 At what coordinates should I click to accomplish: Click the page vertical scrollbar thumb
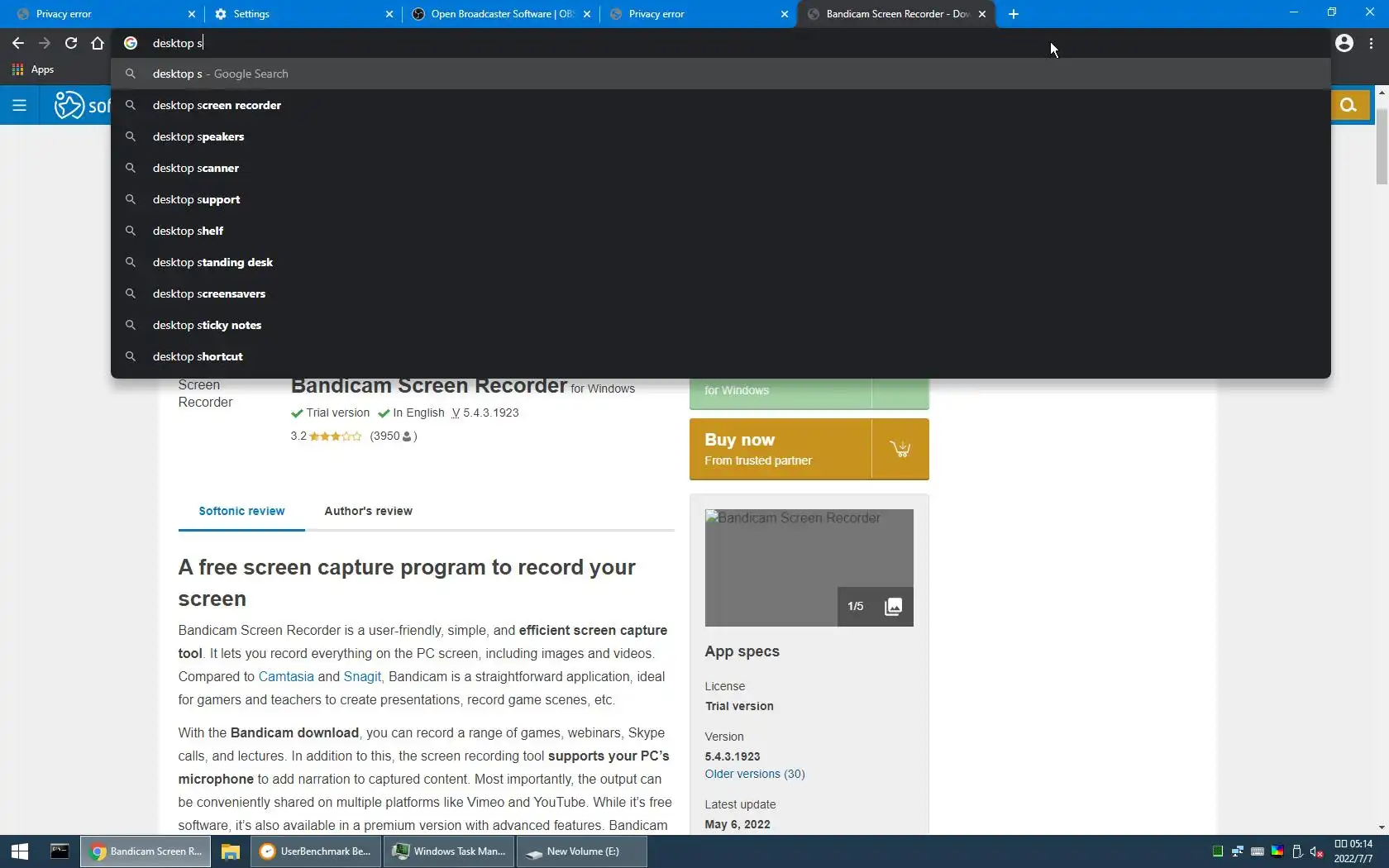coord(1382,145)
